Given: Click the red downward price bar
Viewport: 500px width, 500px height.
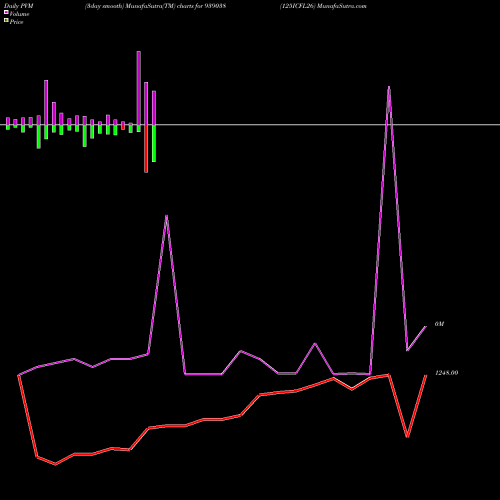Looking at the screenshot, I should click(146, 148).
